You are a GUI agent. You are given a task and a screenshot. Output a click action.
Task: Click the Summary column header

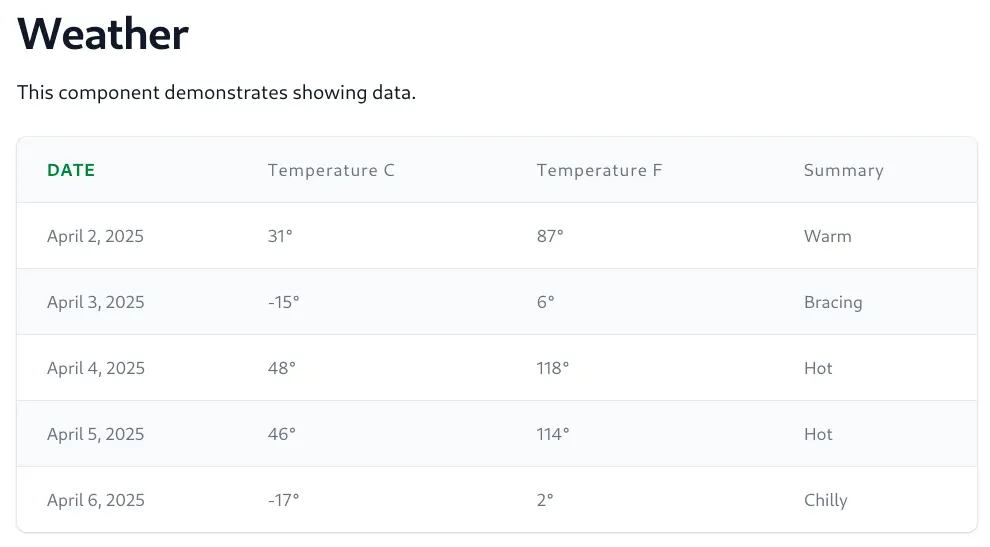(x=844, y=171)
